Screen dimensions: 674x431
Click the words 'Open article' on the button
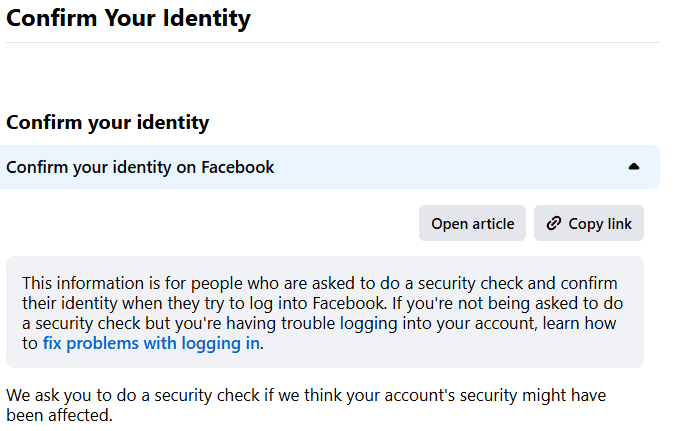[x=472, y=223]
